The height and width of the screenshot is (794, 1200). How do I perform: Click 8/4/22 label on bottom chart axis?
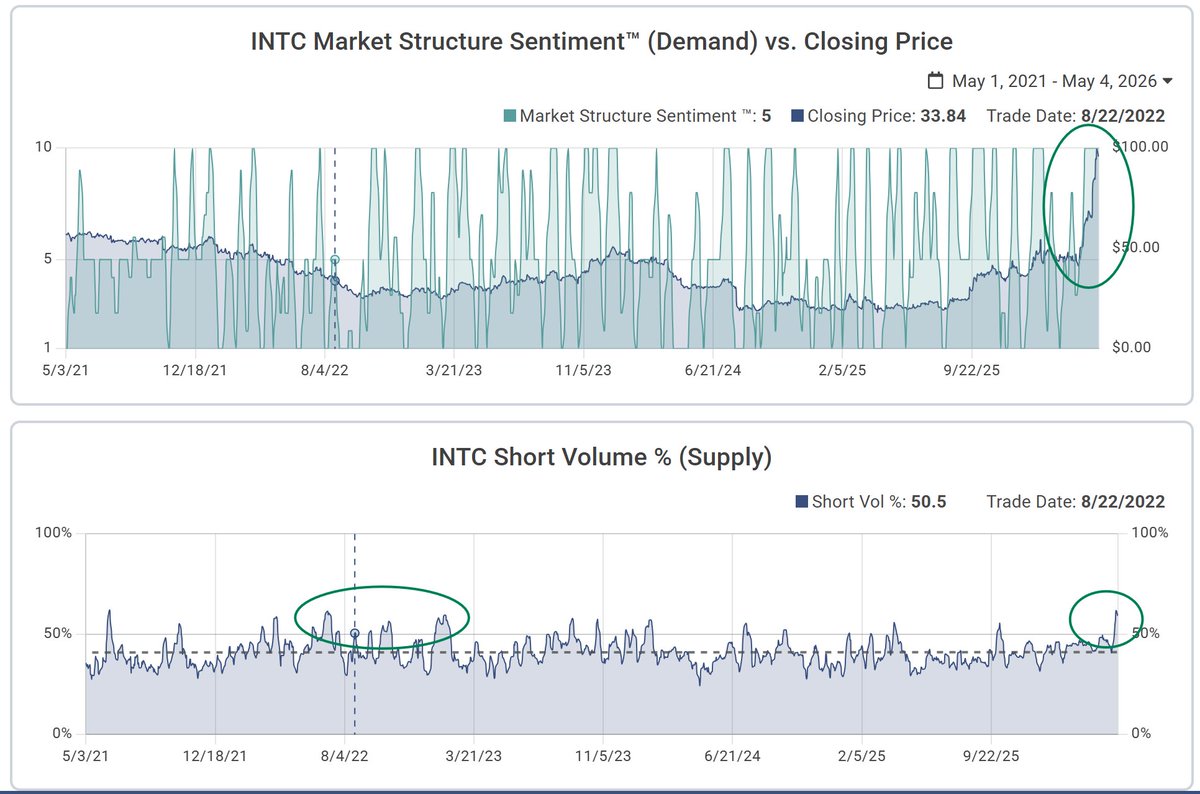coord(345,755)
